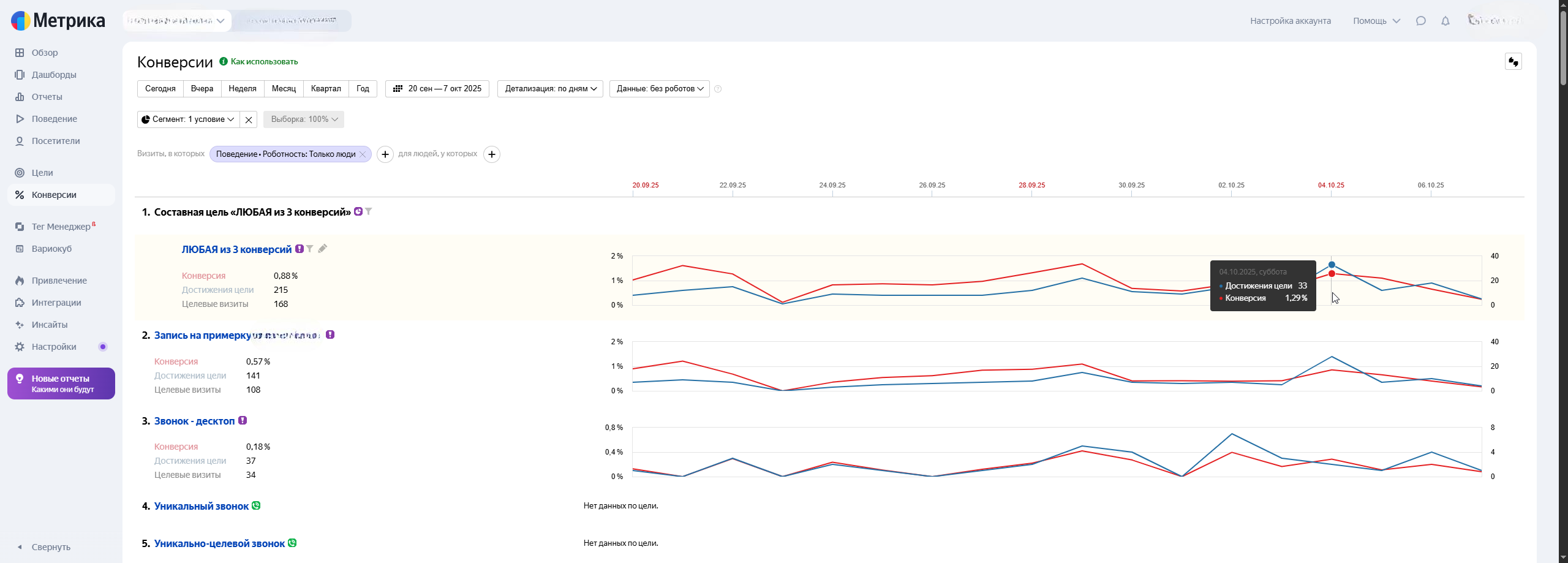Click the Метрика logo
The width and height of the screenshot is (1568, 563).
coord(58,21)
